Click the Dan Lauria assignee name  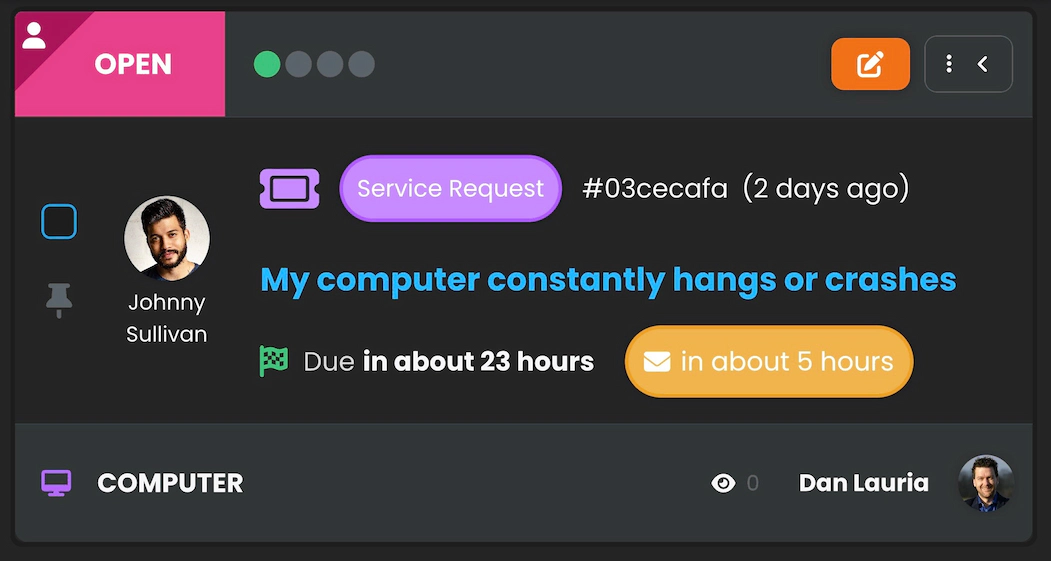pyautogui.click(x=863, y=484)
